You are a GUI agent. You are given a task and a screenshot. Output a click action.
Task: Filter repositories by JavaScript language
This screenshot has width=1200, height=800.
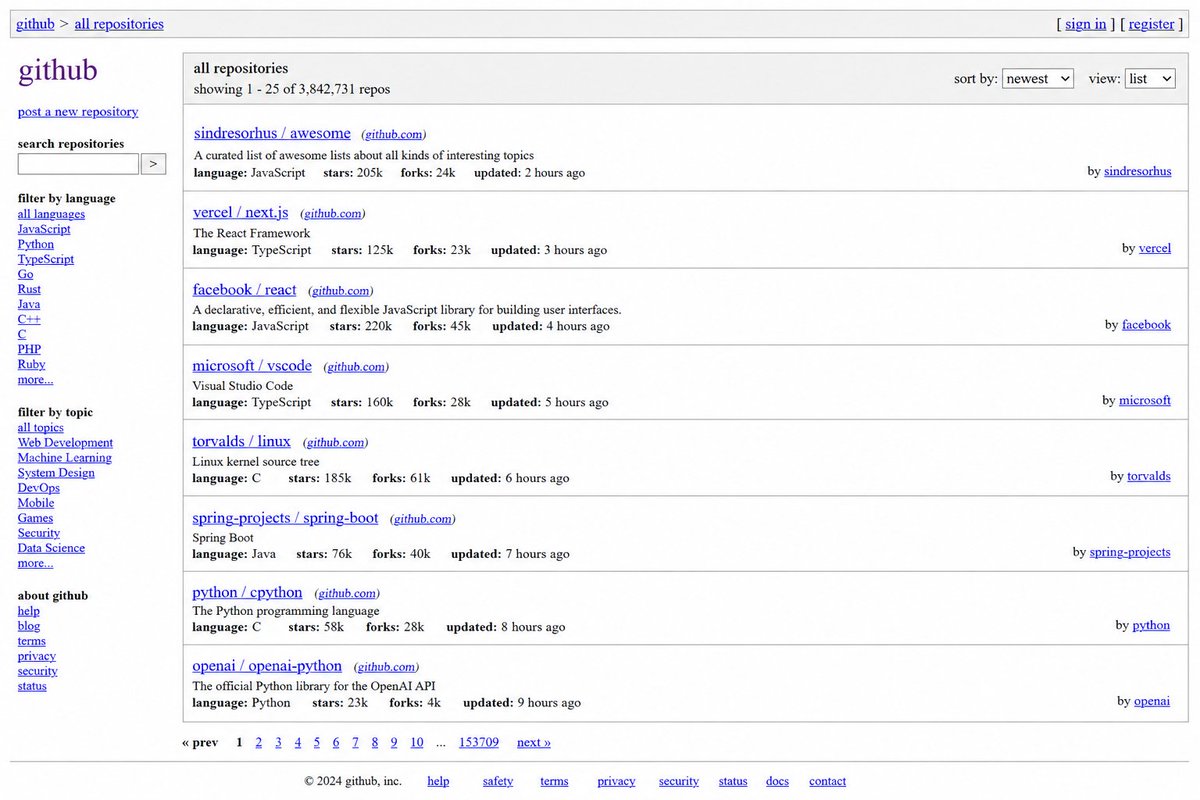[x=44, y=229]
